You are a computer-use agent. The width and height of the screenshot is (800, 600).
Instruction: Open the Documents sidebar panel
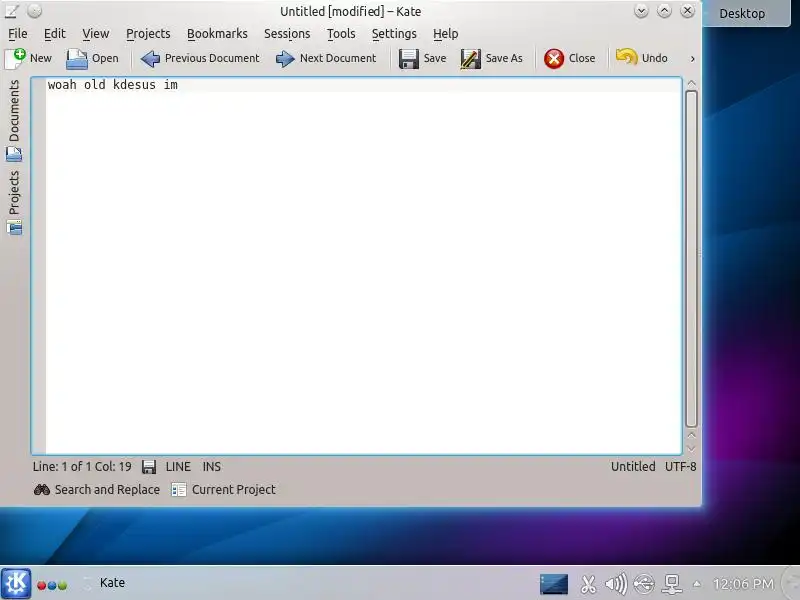pyautogui.click(x=14, y=120)
